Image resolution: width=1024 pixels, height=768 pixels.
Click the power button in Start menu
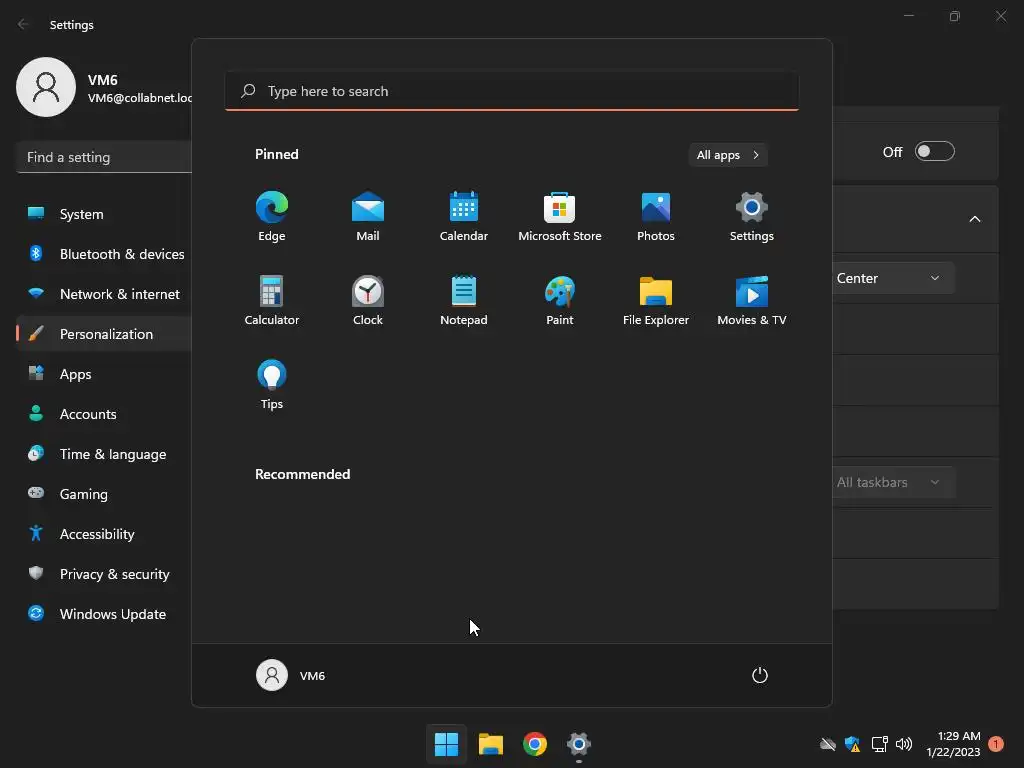click(760, 675)
